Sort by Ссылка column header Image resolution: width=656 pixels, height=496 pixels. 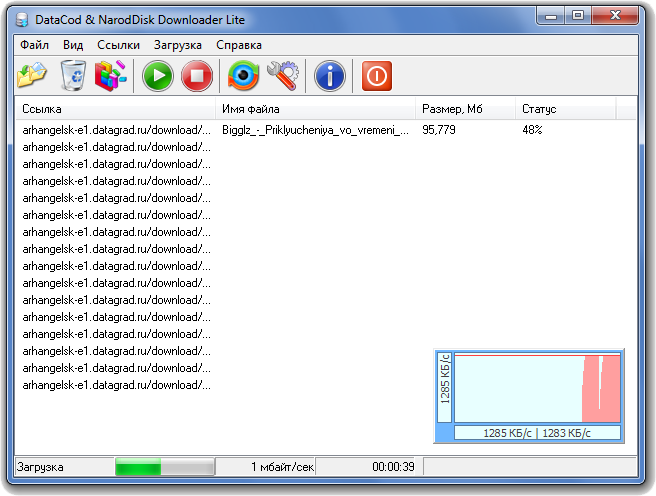pos(115,109)
